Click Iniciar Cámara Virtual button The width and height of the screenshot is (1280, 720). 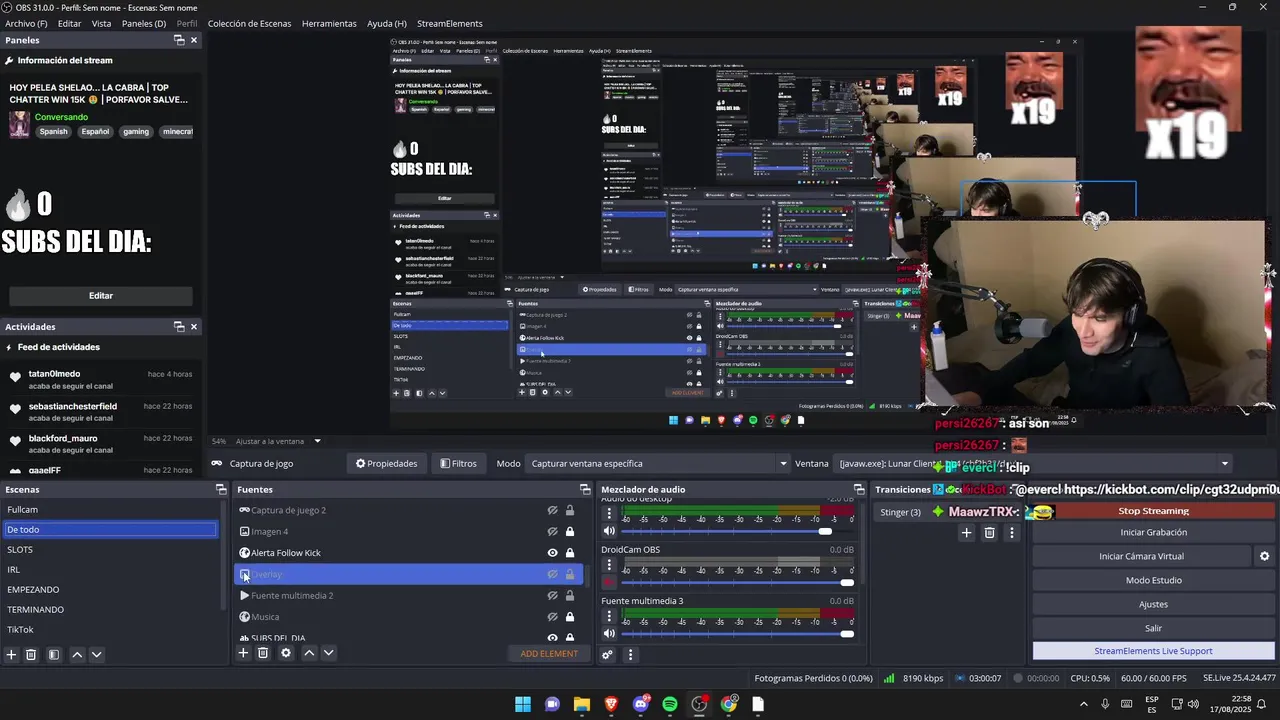1141,556
